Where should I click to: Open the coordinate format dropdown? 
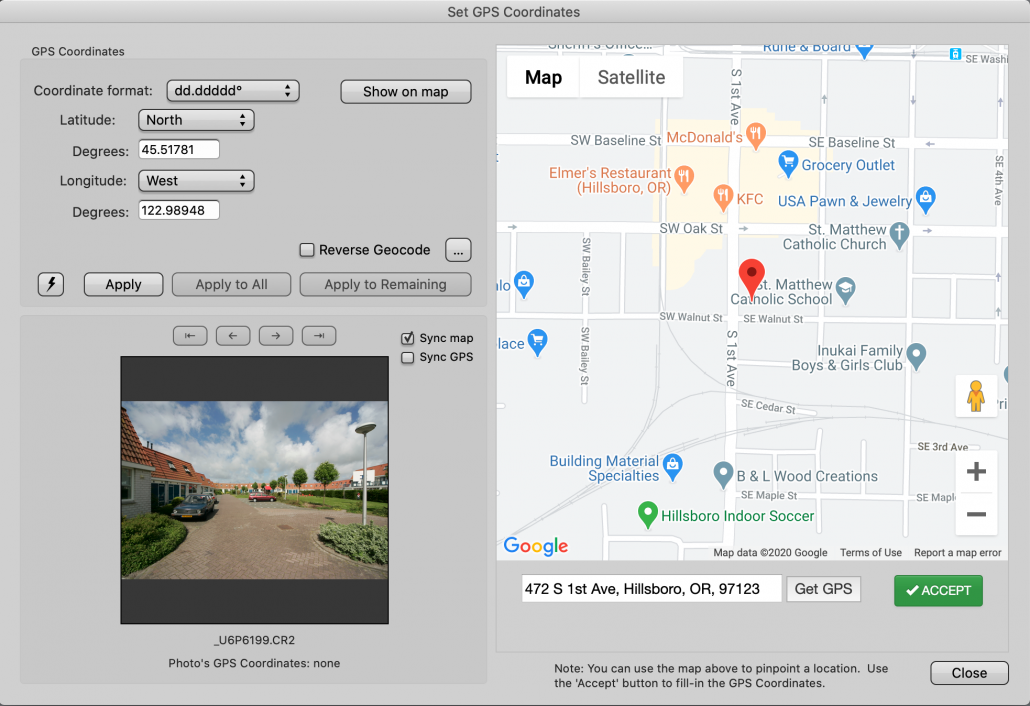click(232, 90)
